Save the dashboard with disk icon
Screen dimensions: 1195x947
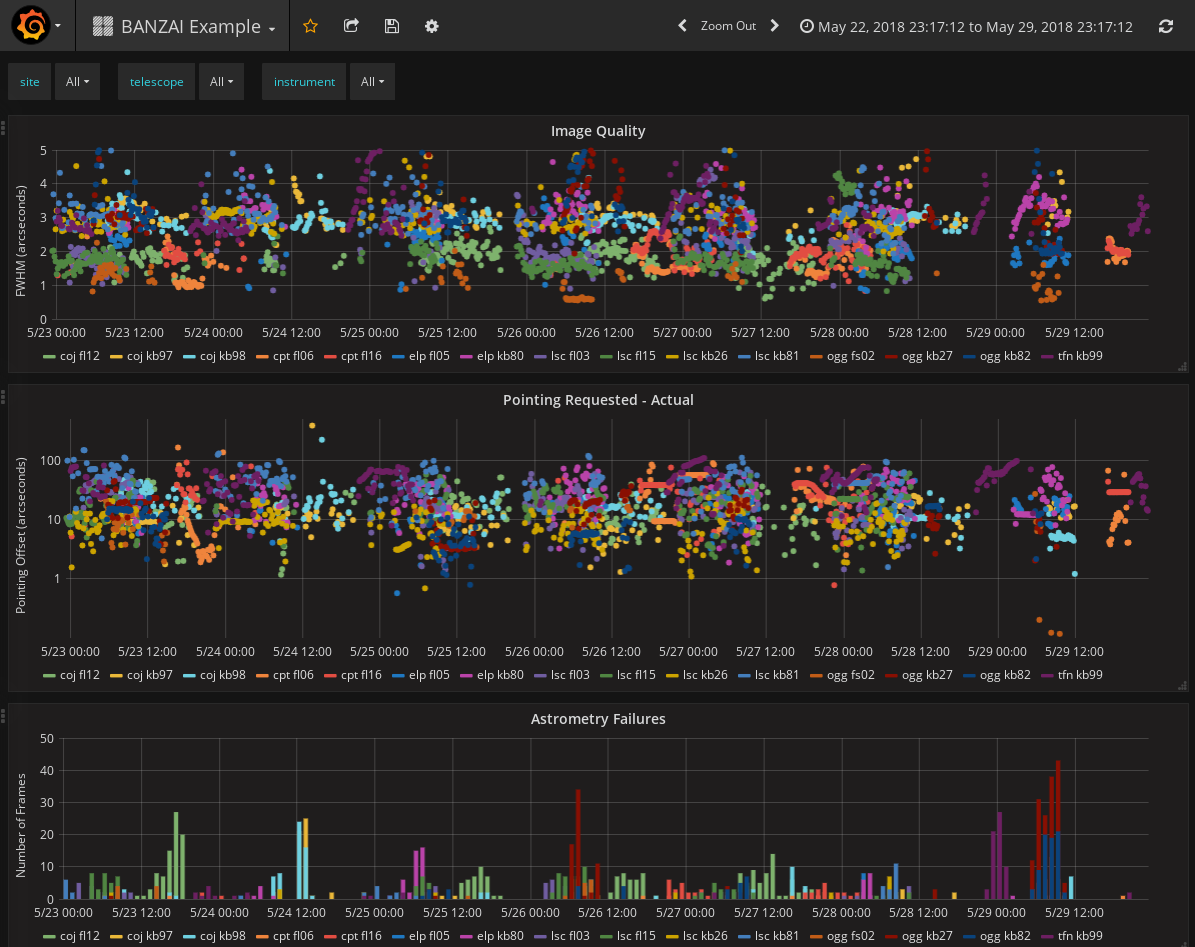pos(392,26)
